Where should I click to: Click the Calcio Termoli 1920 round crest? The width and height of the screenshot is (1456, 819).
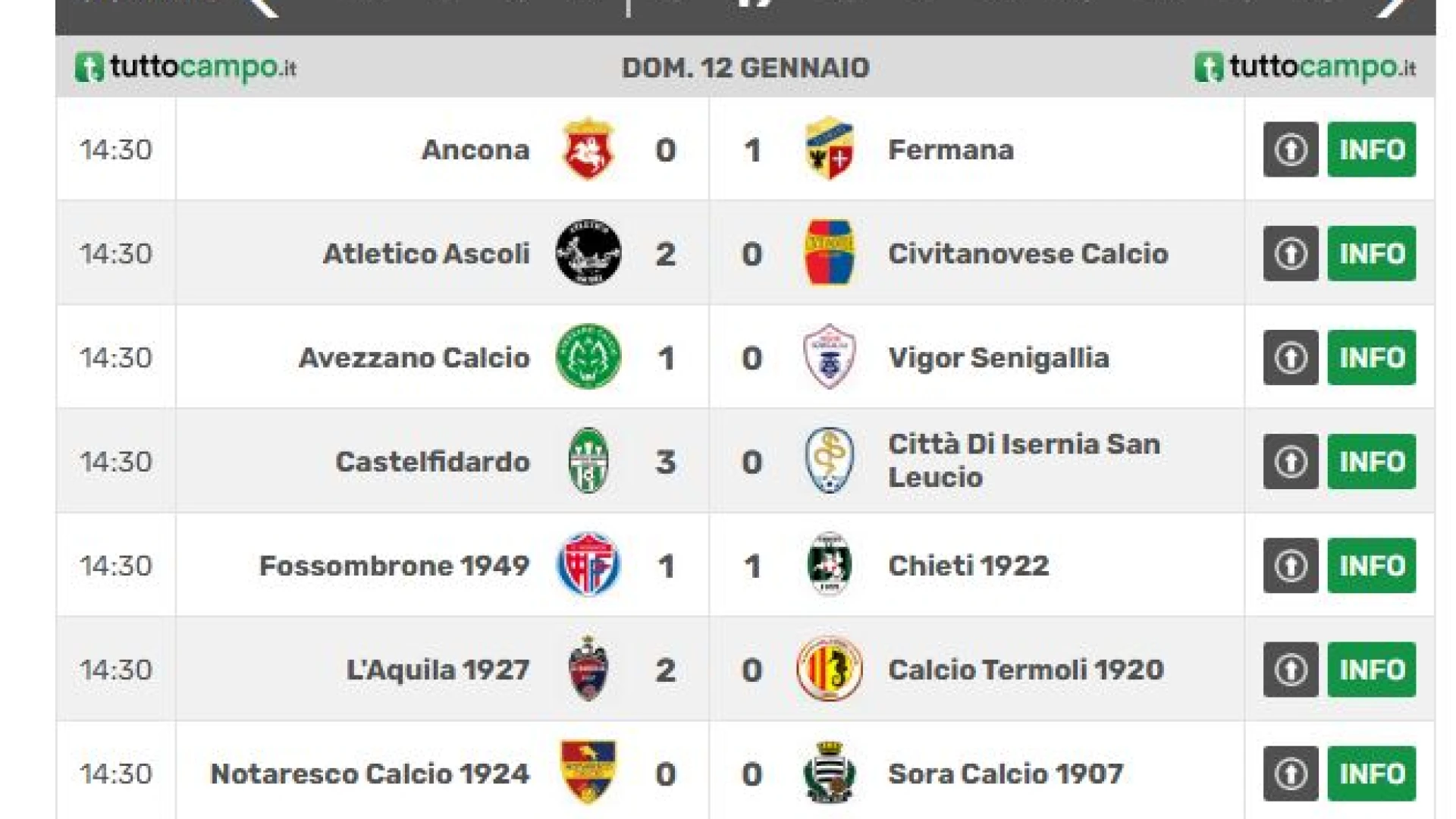coord(829,670)
